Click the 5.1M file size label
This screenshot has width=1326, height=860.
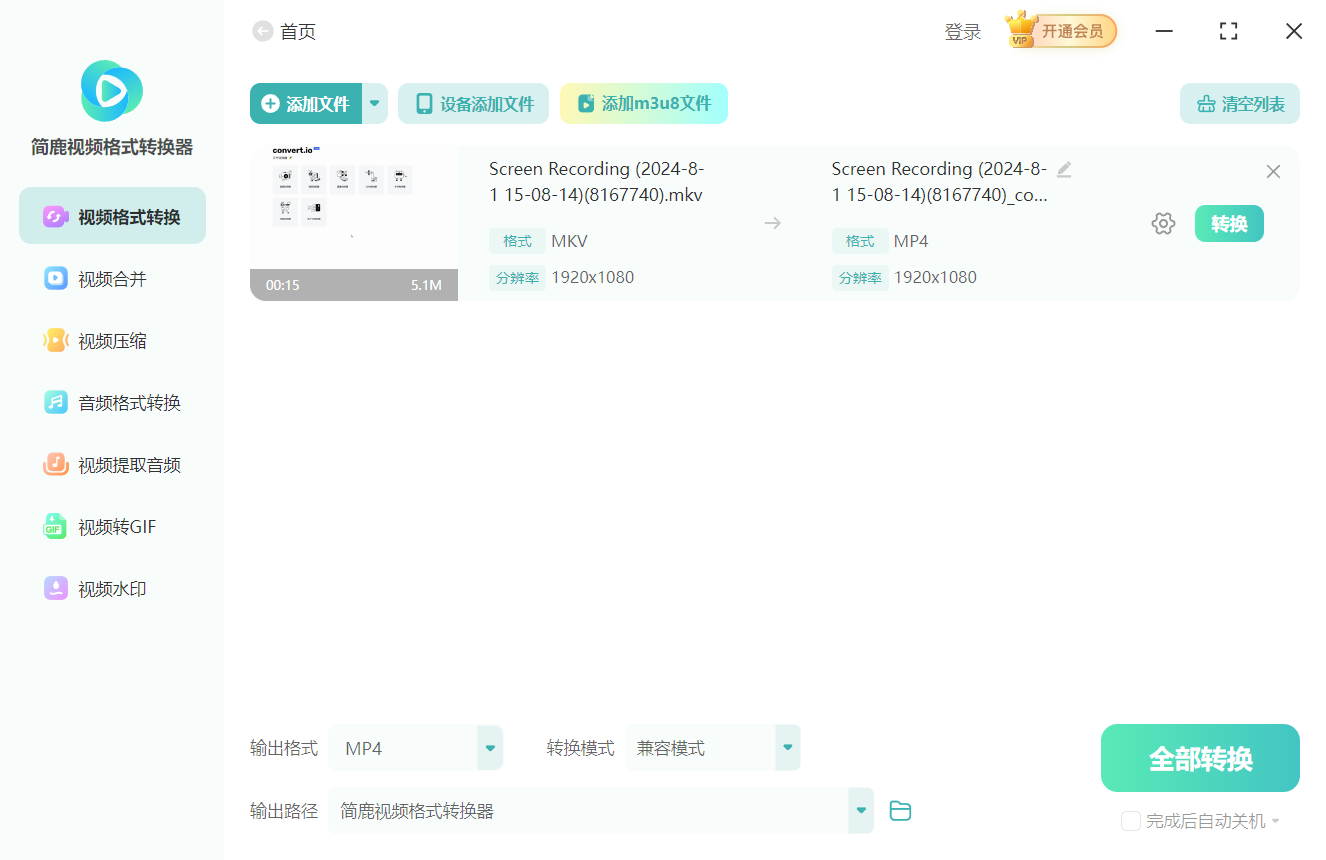[426, 285]
